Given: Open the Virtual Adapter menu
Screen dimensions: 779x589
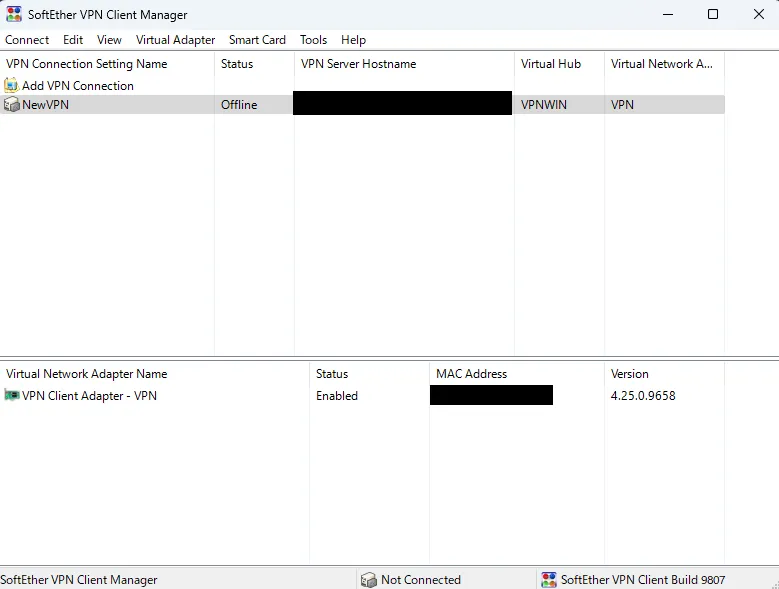Looking at the screenshot, I should click(175, 40).
